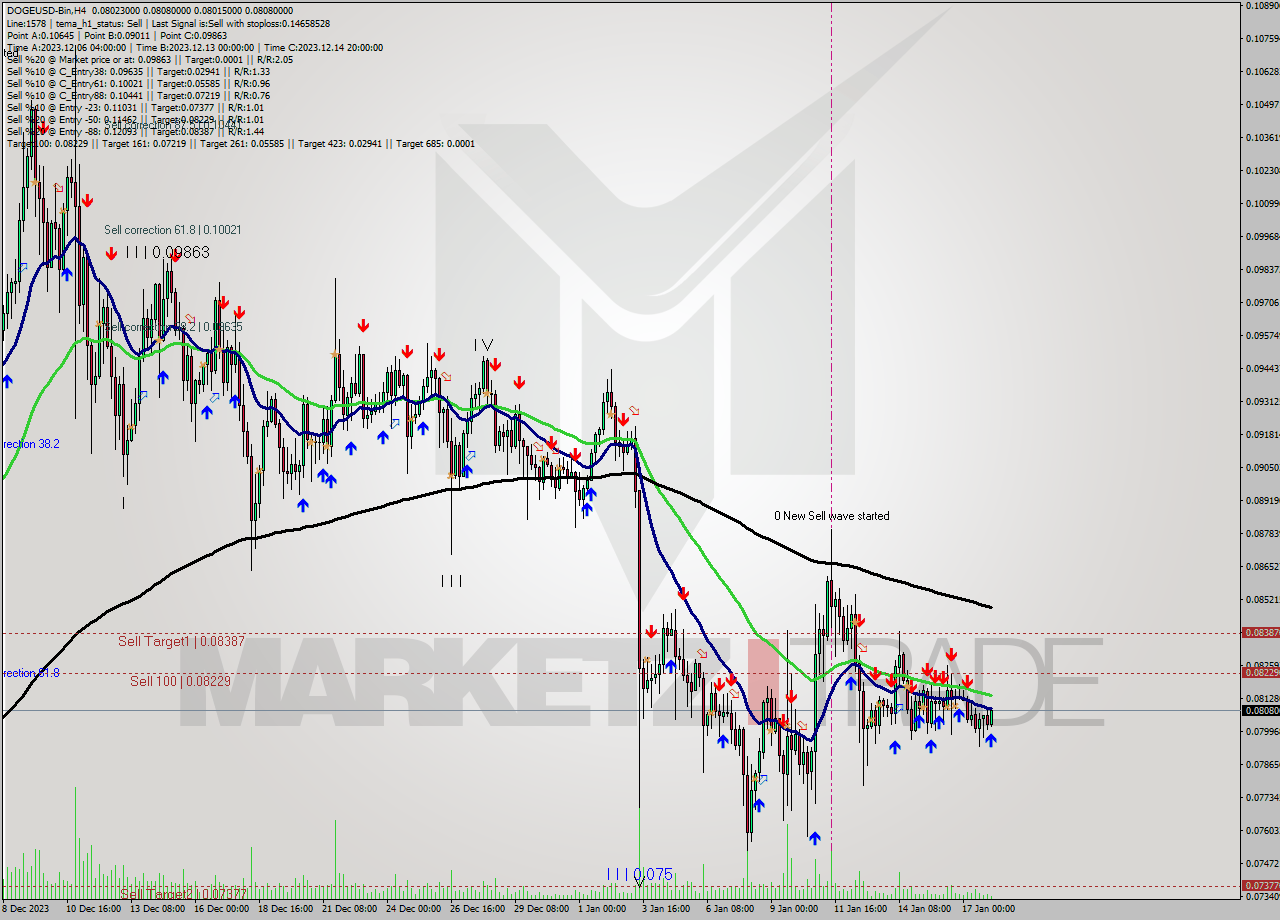
Task: Select the 'Line:1578 | tema_h1_status: Sell' info line
Action: [x=168, y=23]
